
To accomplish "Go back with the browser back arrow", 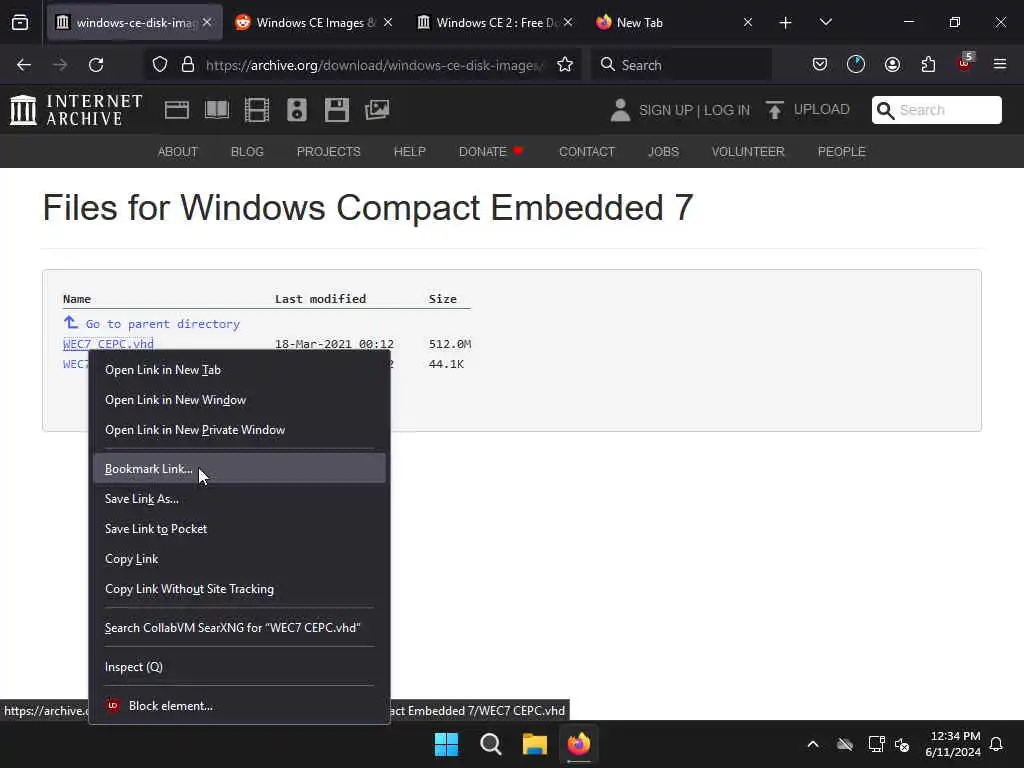I will click(x=24, y=65).
